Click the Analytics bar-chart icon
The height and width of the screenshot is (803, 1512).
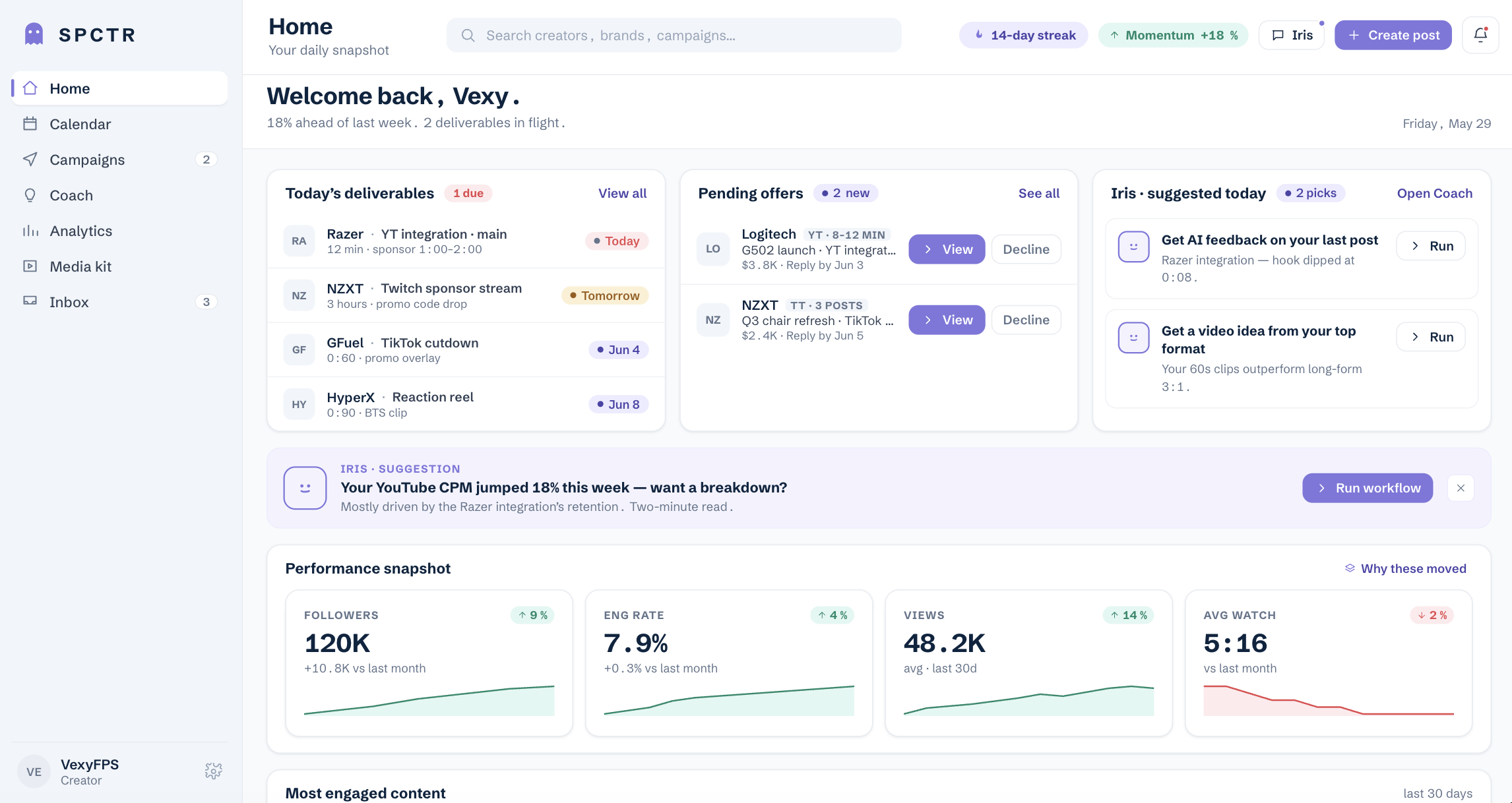click(30, 231)
